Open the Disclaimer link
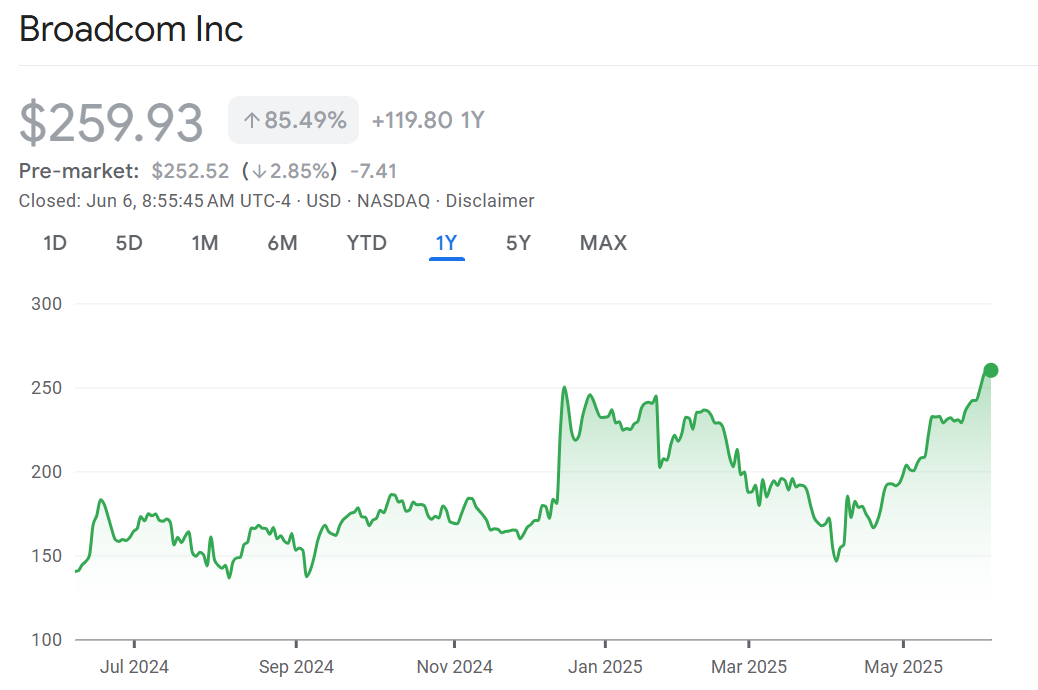The height and width of the screenshot is (690, 1038). (x=489, y=201)
